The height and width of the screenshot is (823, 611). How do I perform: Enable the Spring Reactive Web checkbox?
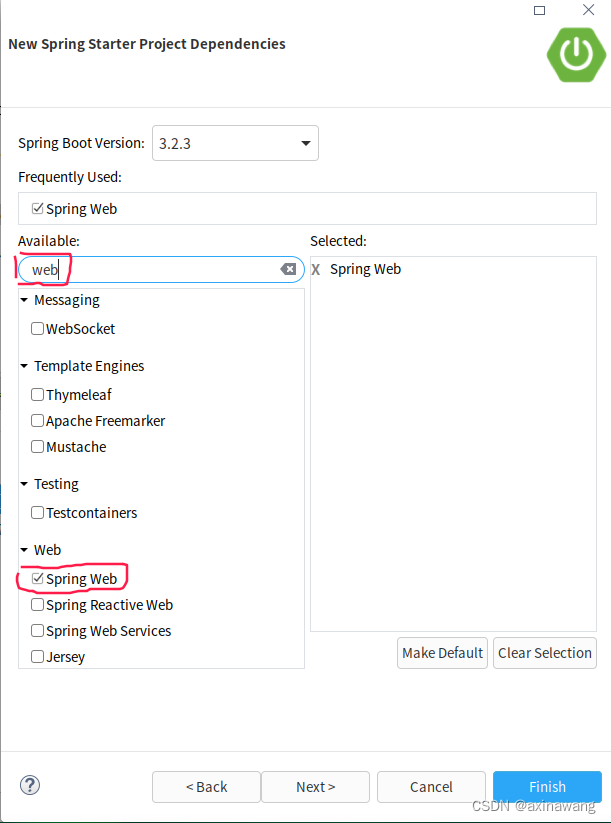[x=37, y=604]
